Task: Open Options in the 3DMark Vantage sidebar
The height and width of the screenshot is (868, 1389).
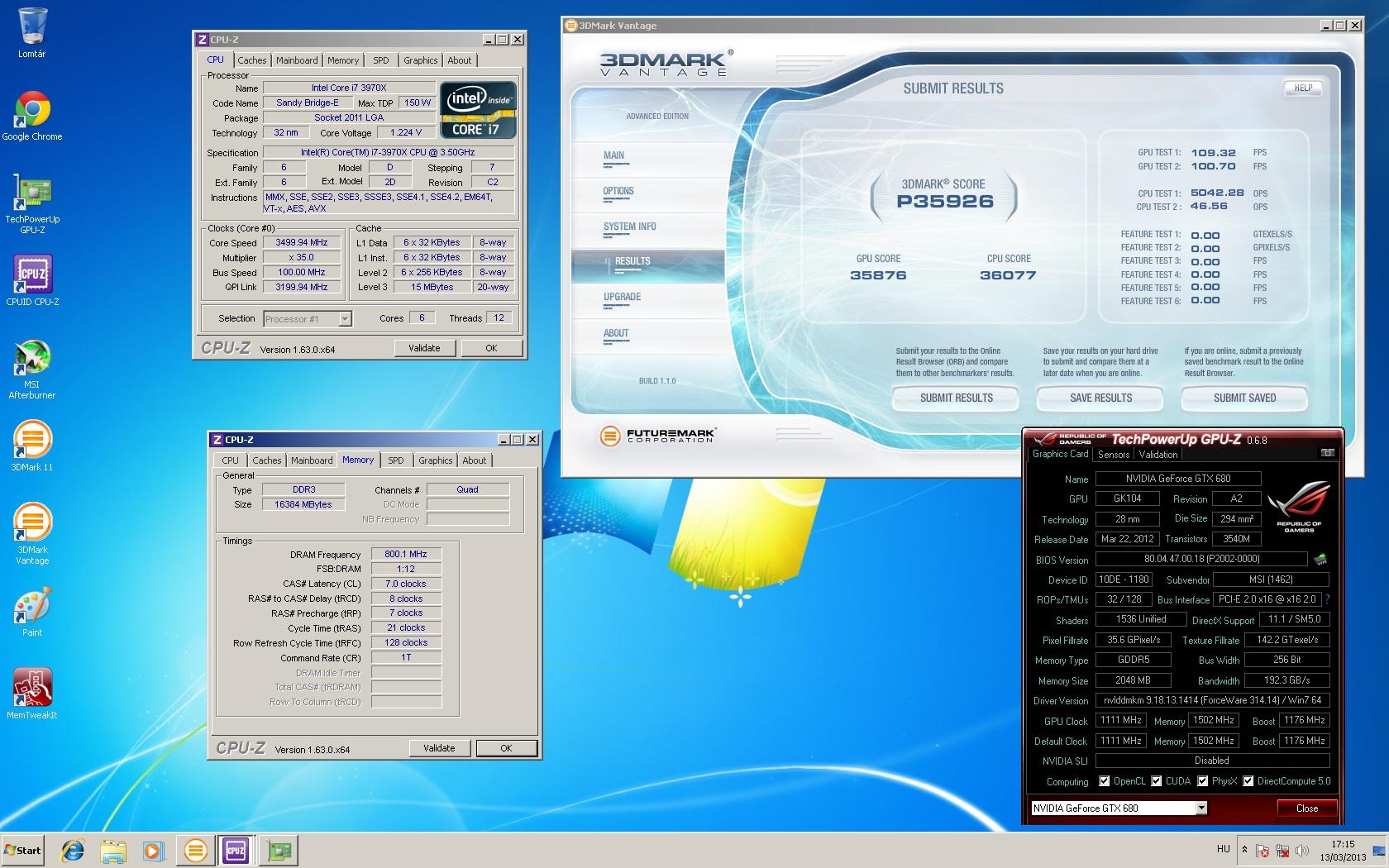Action: pyautogui.click(x=618, y=191)
